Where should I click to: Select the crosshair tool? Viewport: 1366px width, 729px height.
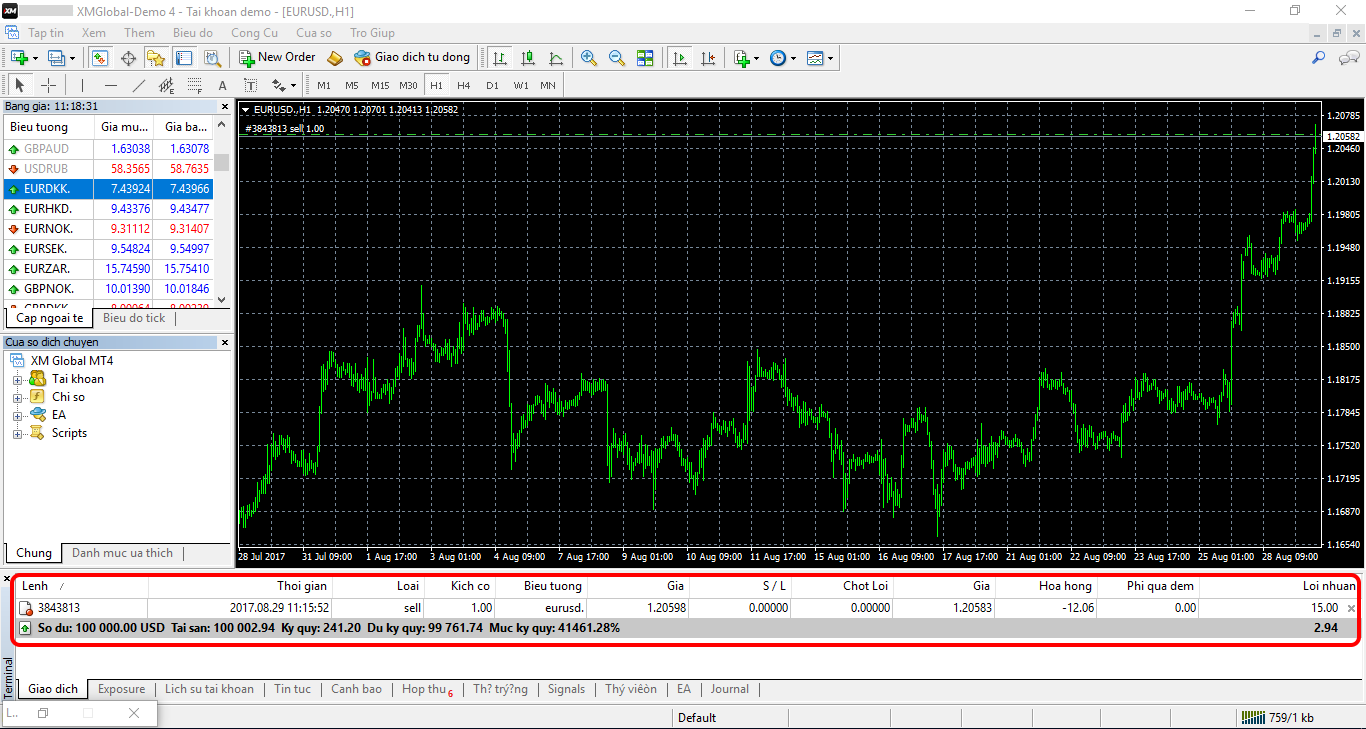pyautogui.click(x=48, y=85)
